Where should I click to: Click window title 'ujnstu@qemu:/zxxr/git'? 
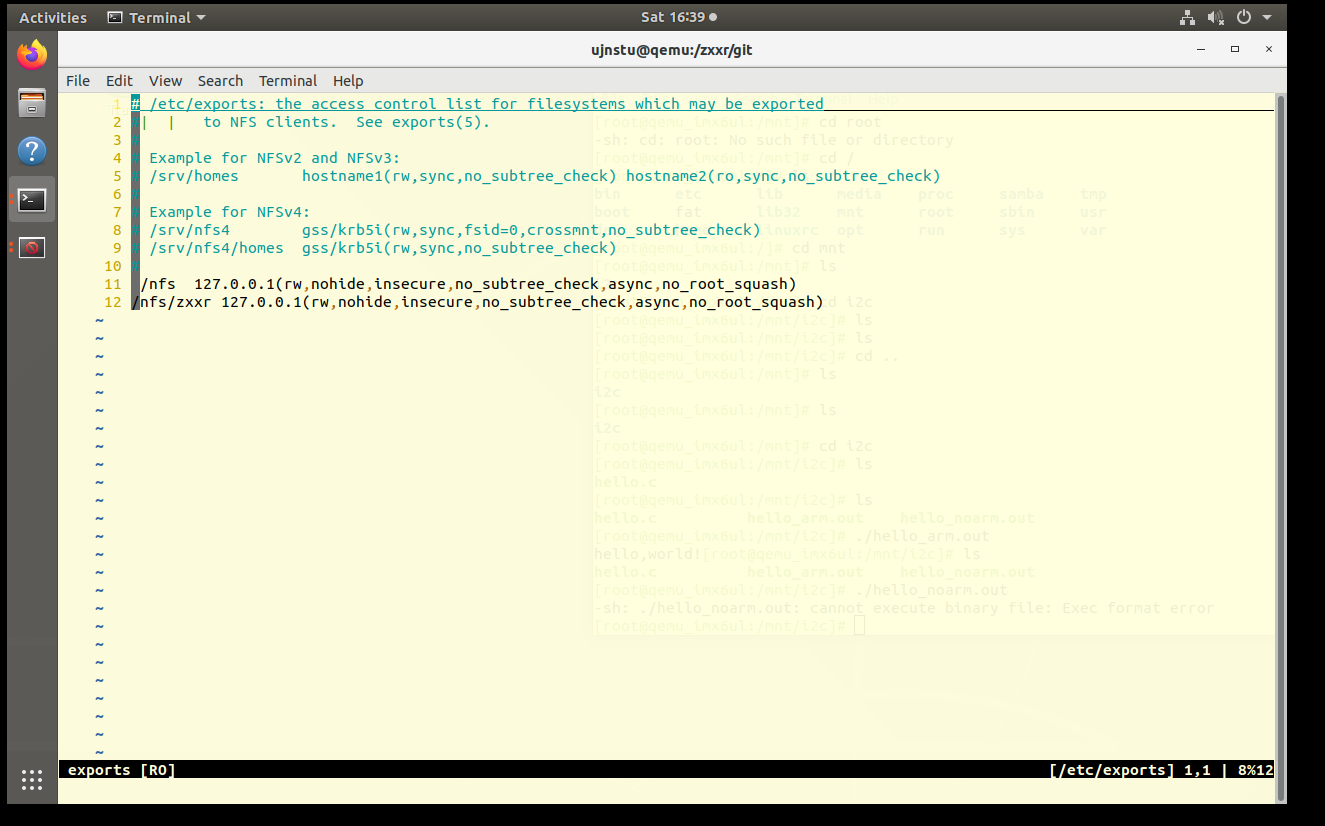(671, 49)
